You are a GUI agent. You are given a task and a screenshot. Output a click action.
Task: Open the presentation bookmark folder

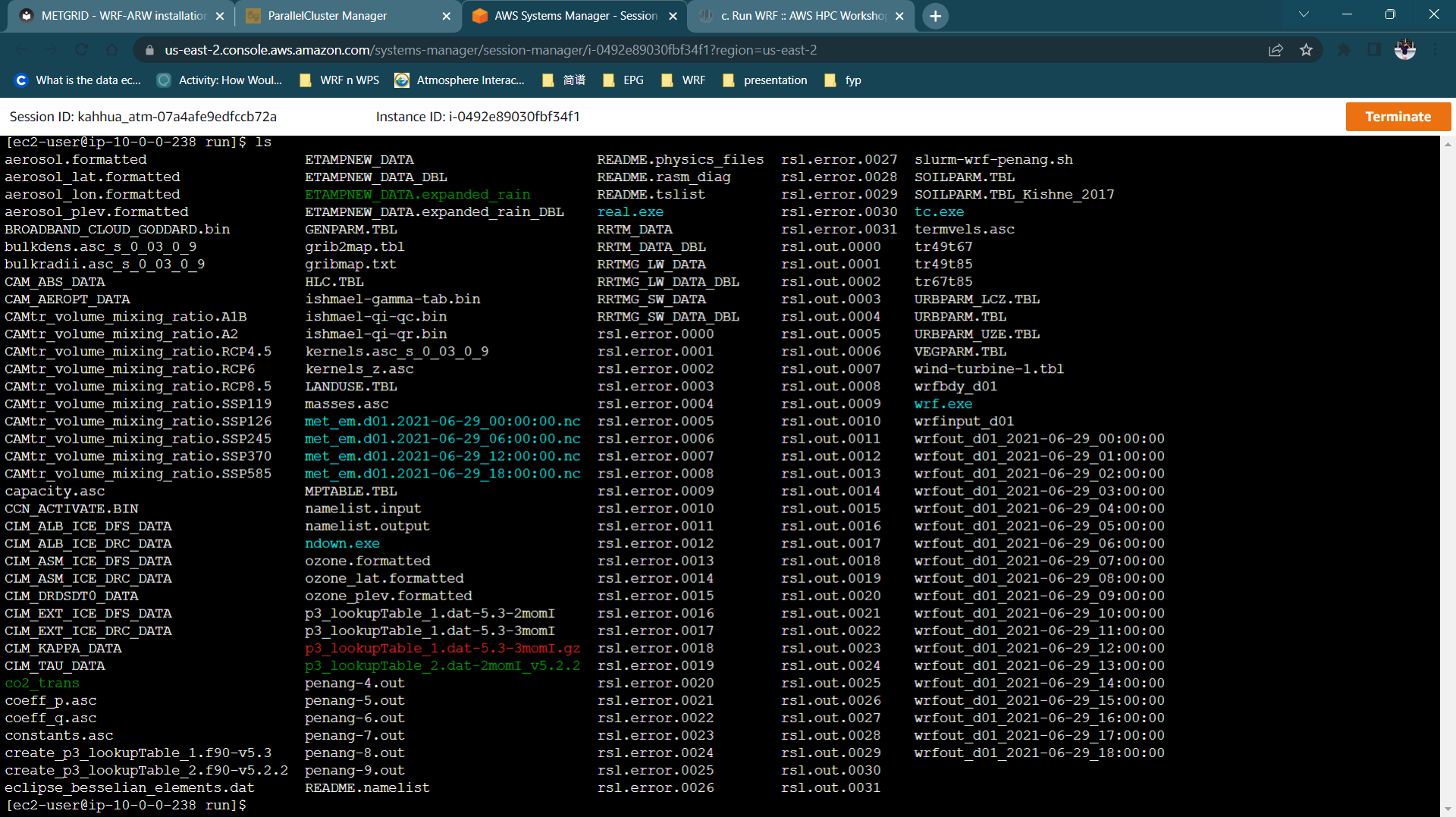pyautogui.click(x=765, y=80)
